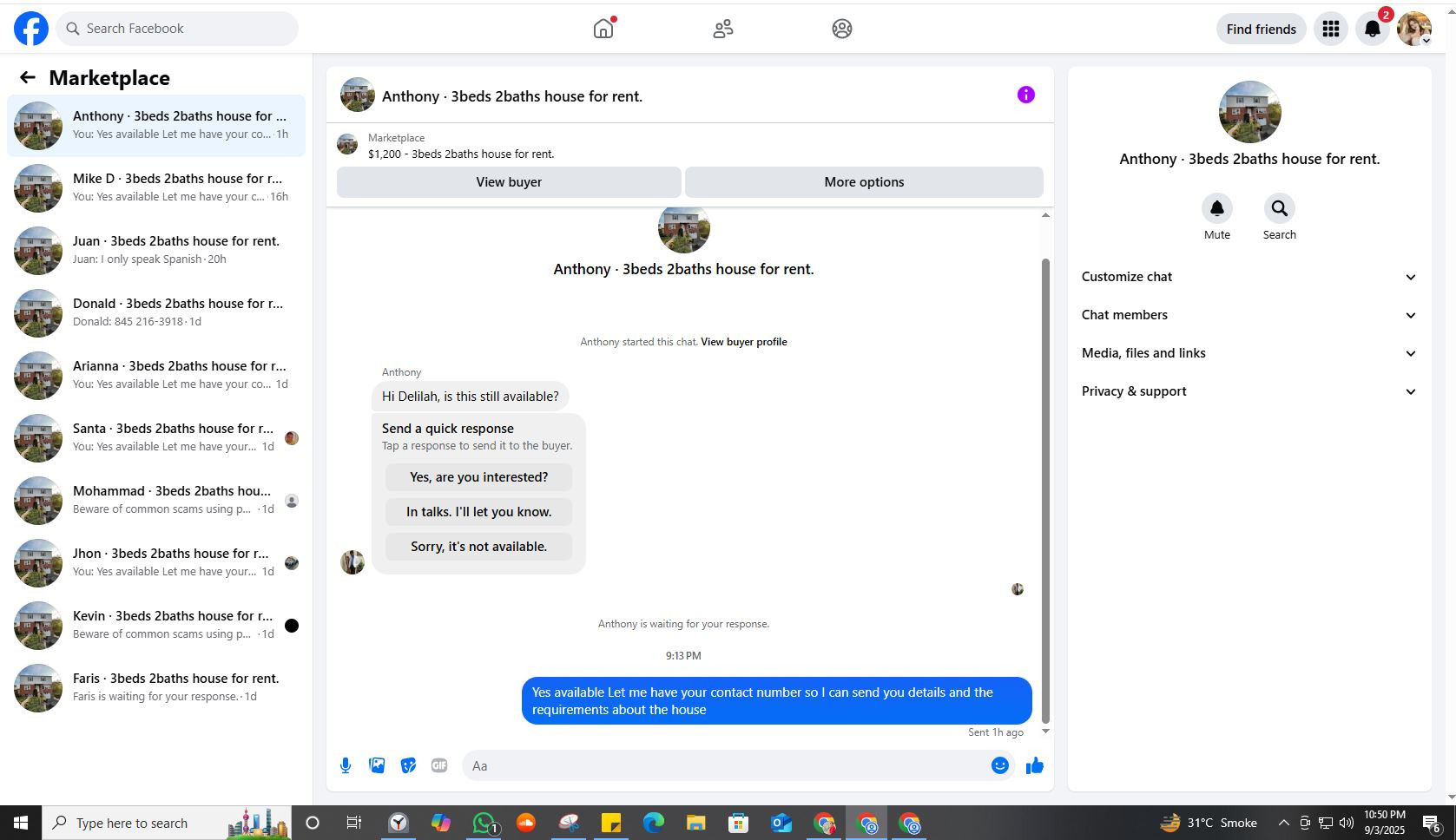Expand Media, files and links section
The image size is (1456, 840).
click(x=1249, y=353)
